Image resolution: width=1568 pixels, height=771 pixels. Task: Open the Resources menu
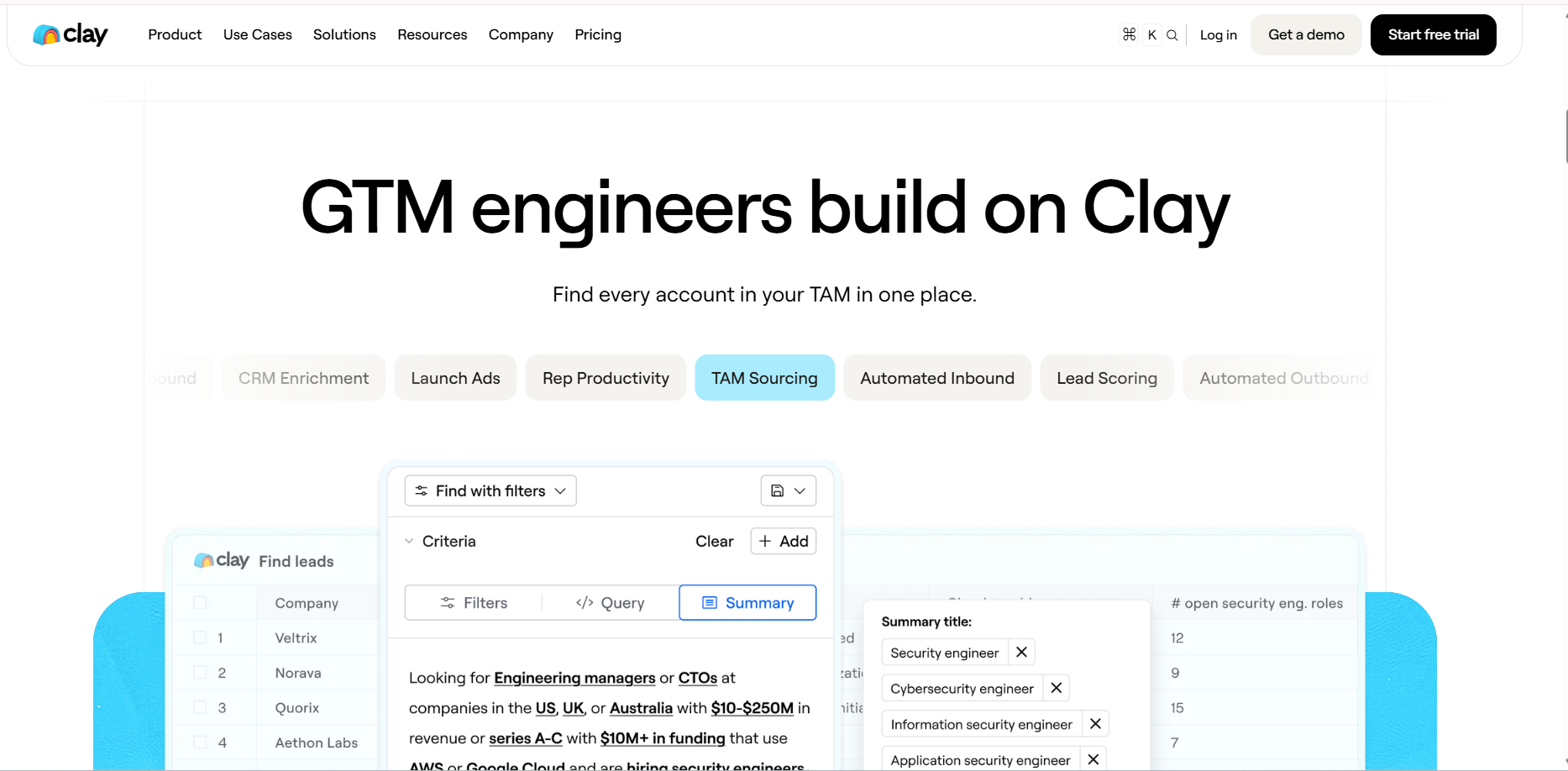coord(433,34)
